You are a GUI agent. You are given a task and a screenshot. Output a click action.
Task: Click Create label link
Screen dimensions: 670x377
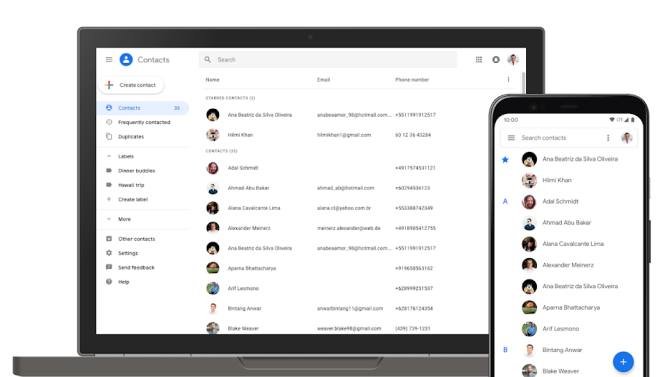pos(133,199)
